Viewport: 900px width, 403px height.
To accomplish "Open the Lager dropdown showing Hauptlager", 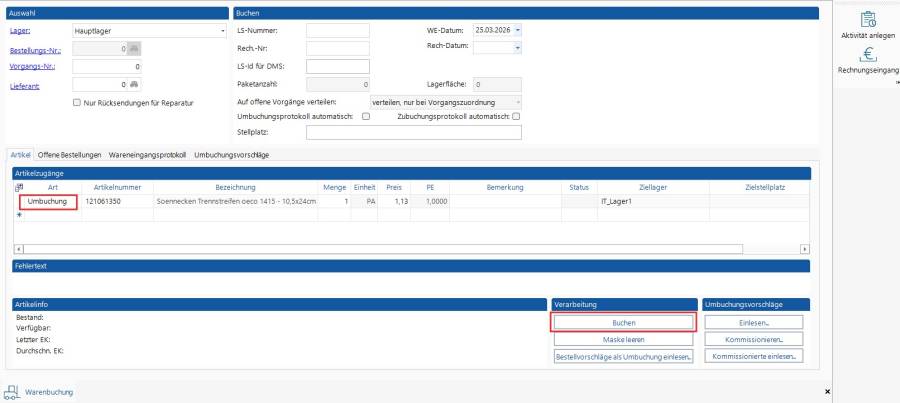I will pos(223,31).
